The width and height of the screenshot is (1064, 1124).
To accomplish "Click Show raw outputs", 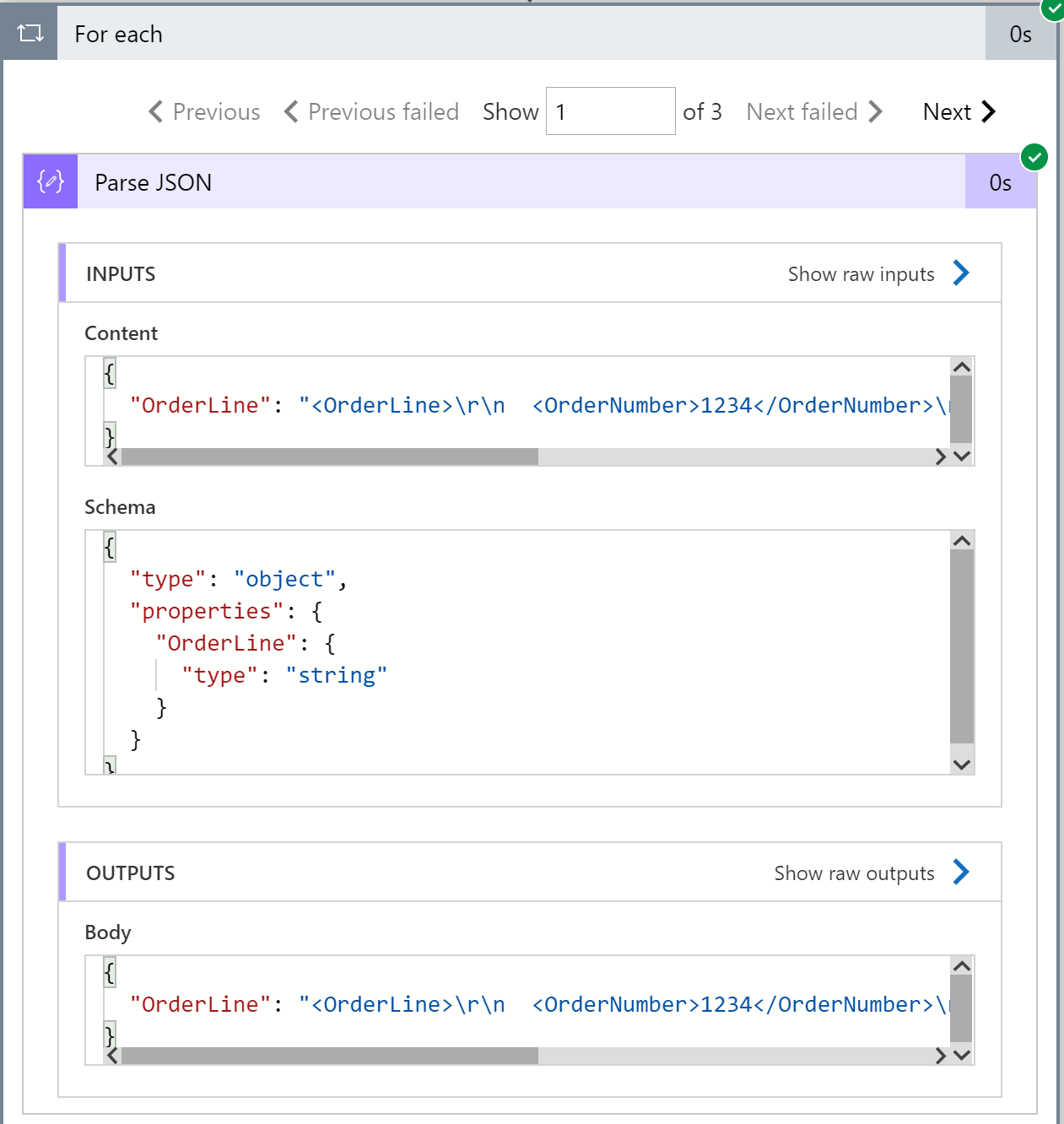I will click(x=854, y=873).
